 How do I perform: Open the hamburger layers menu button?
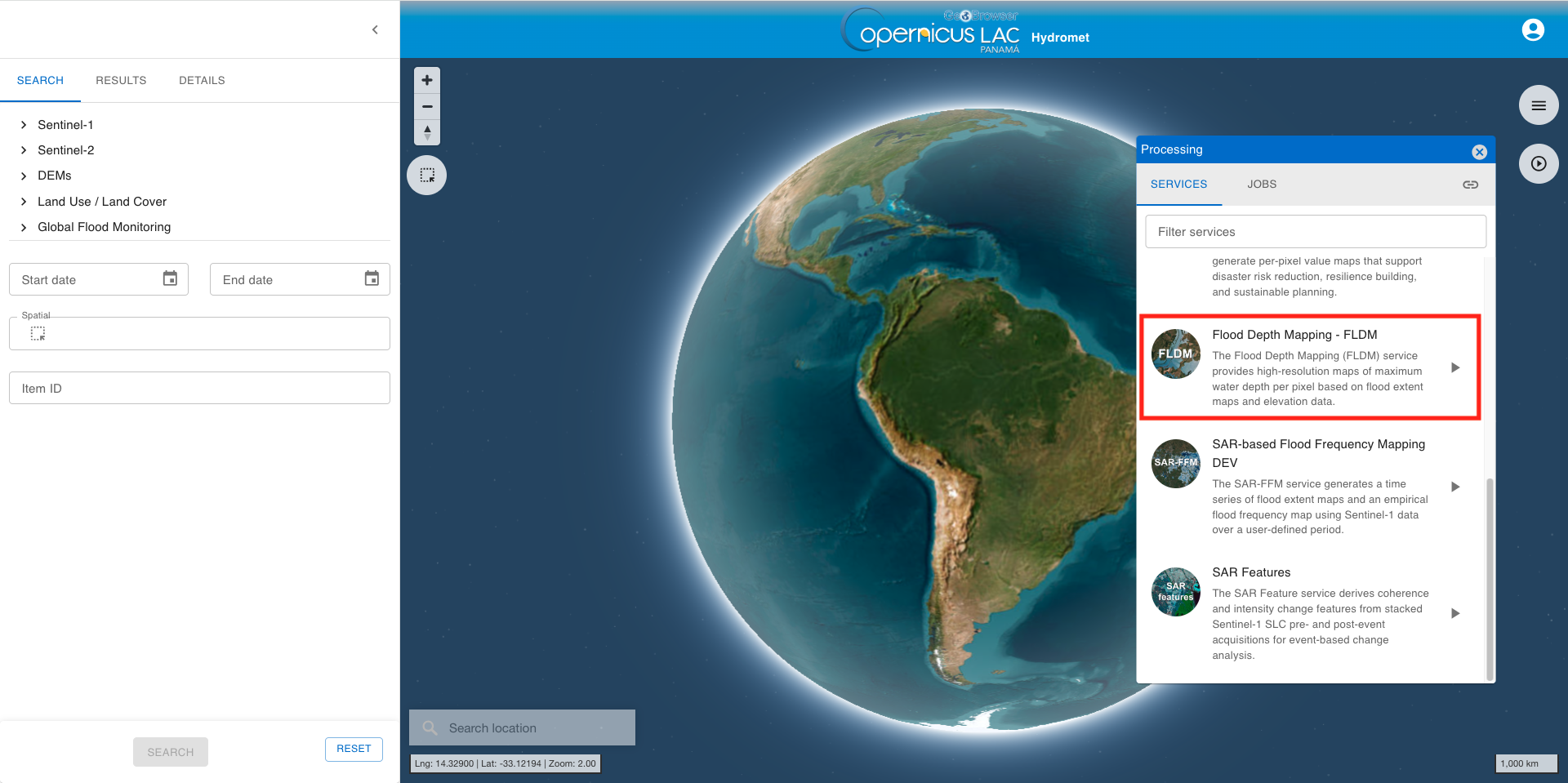(1538, 105)
